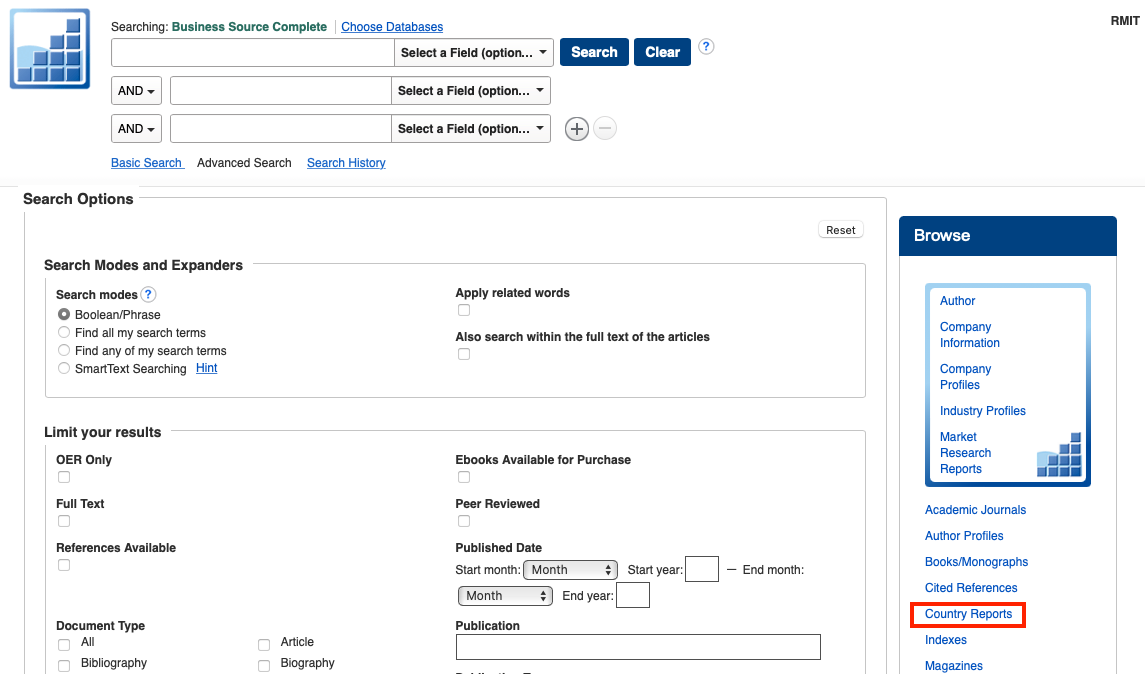Open the Search modes help icon
This screenshot has width=1145, height=674.
point(148,294)
